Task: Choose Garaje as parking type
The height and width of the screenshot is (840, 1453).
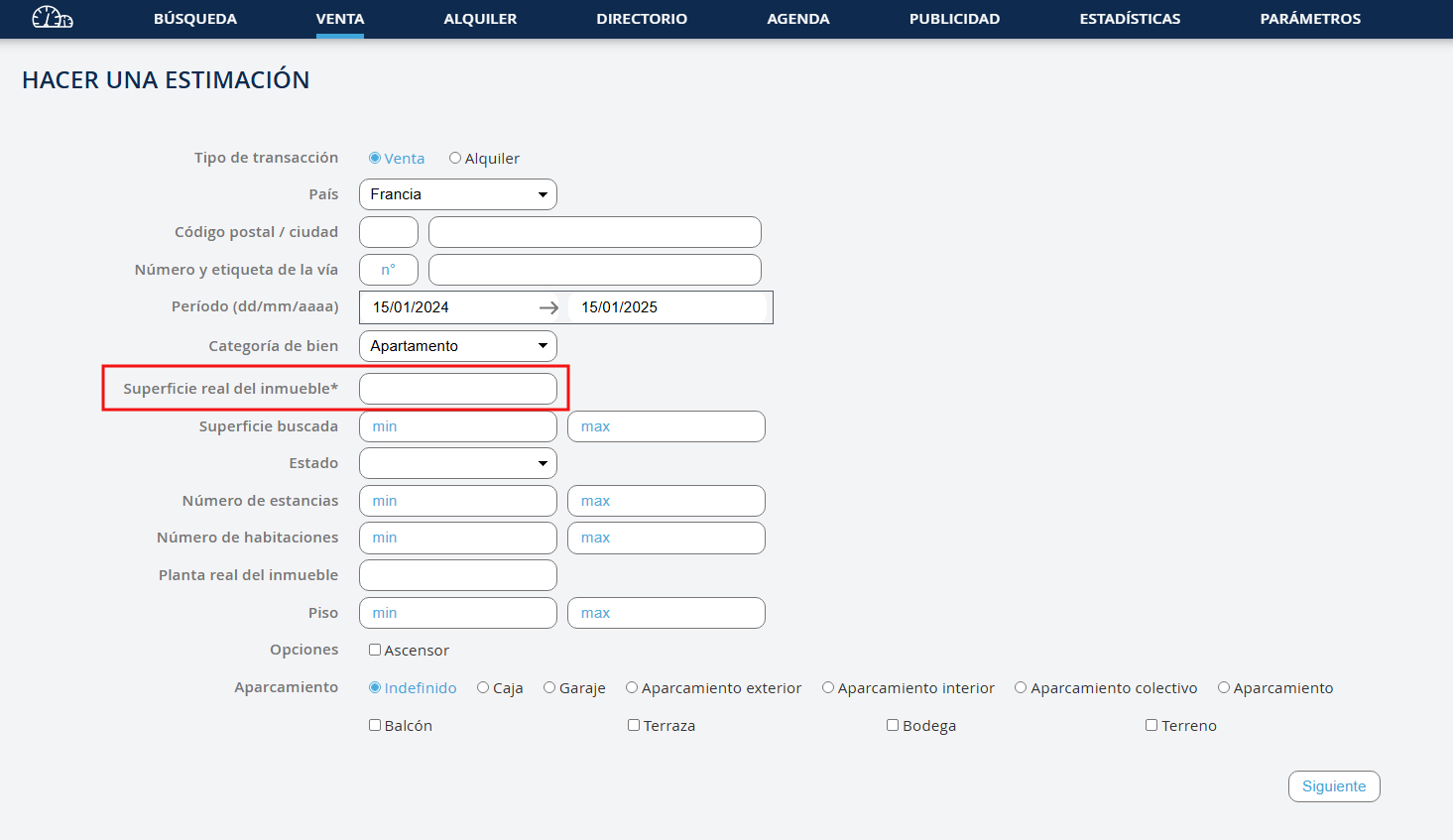Action: tap(549, 688)
